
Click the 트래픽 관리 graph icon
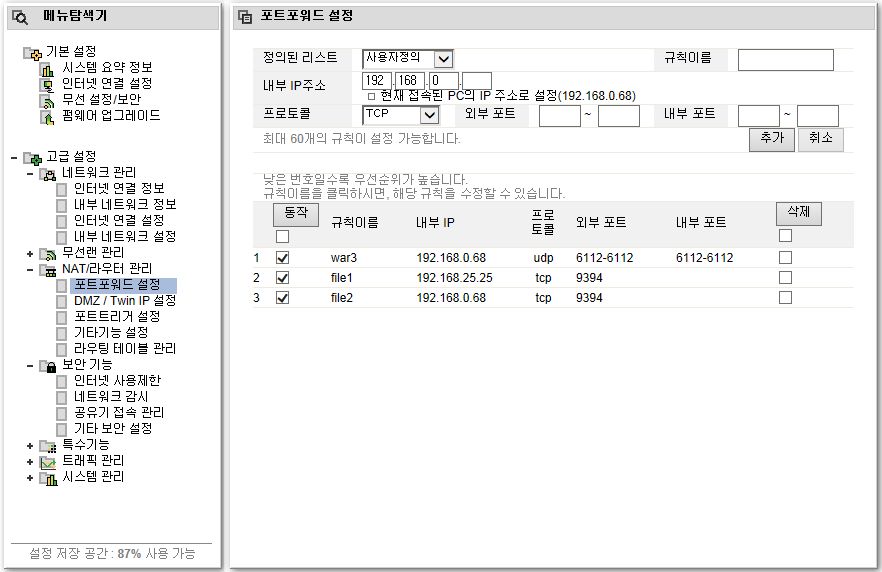(48, 462)
